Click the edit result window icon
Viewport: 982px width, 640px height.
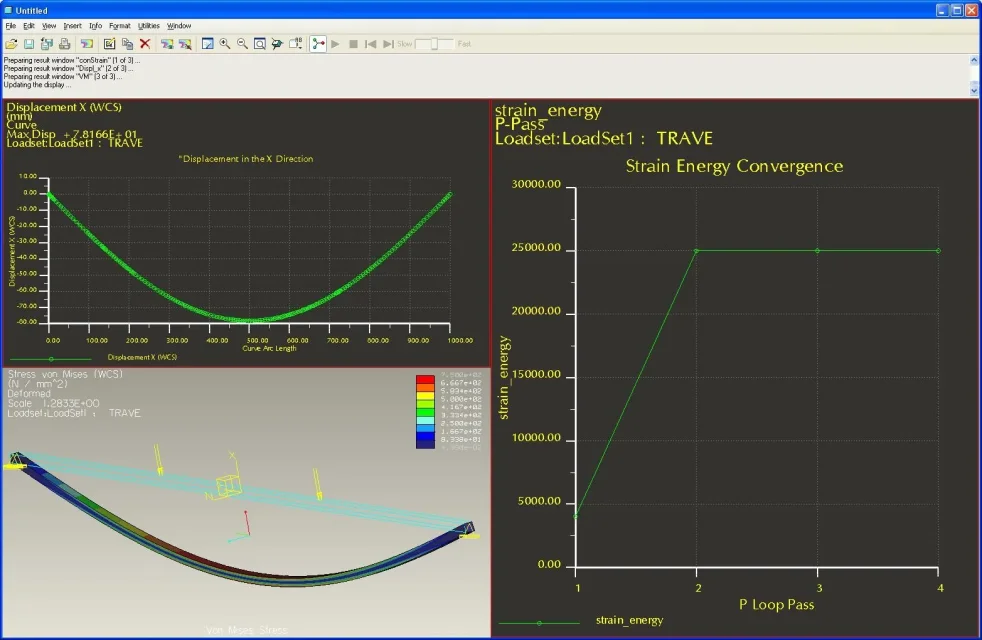tap(110, 44)
